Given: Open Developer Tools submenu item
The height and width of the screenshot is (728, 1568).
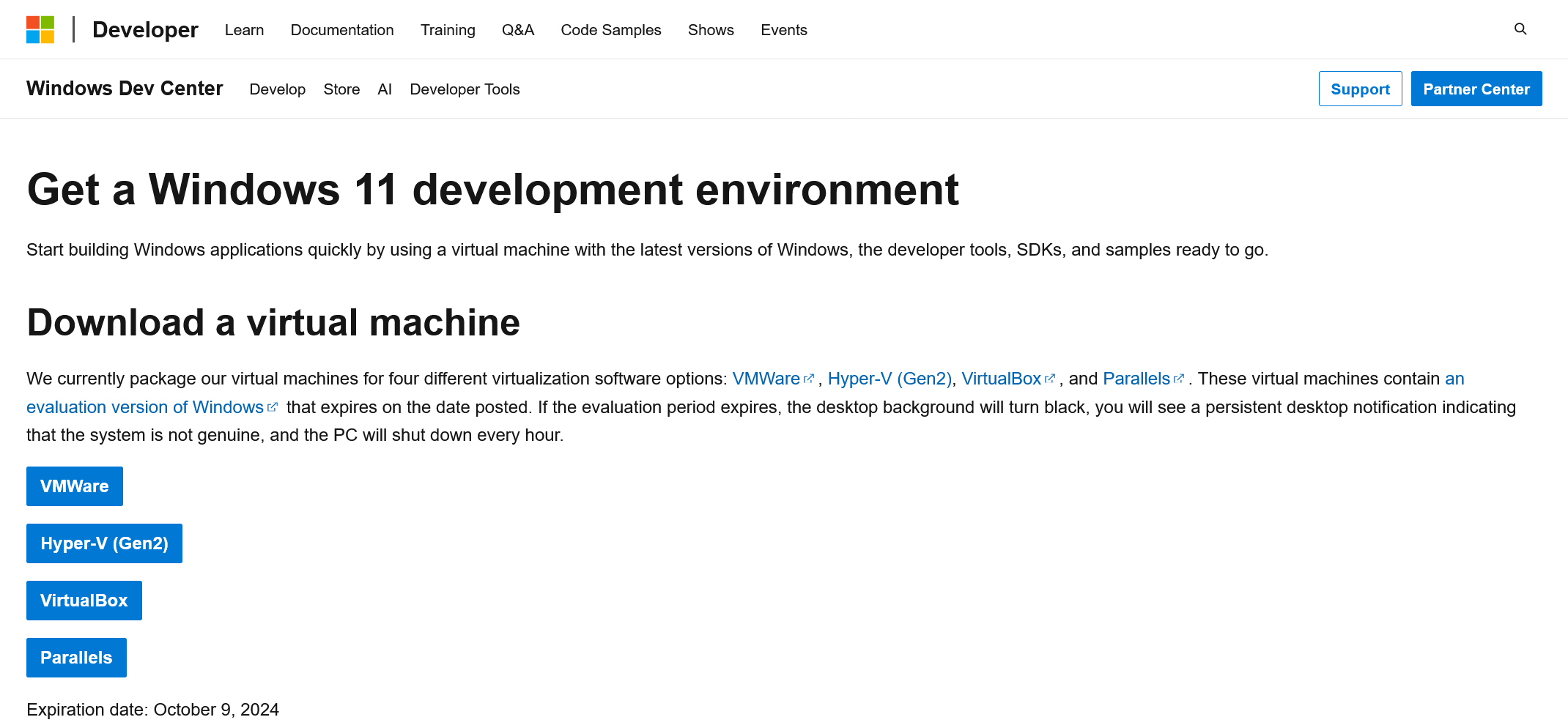Looking at the screenshot, I should (465, 89).
